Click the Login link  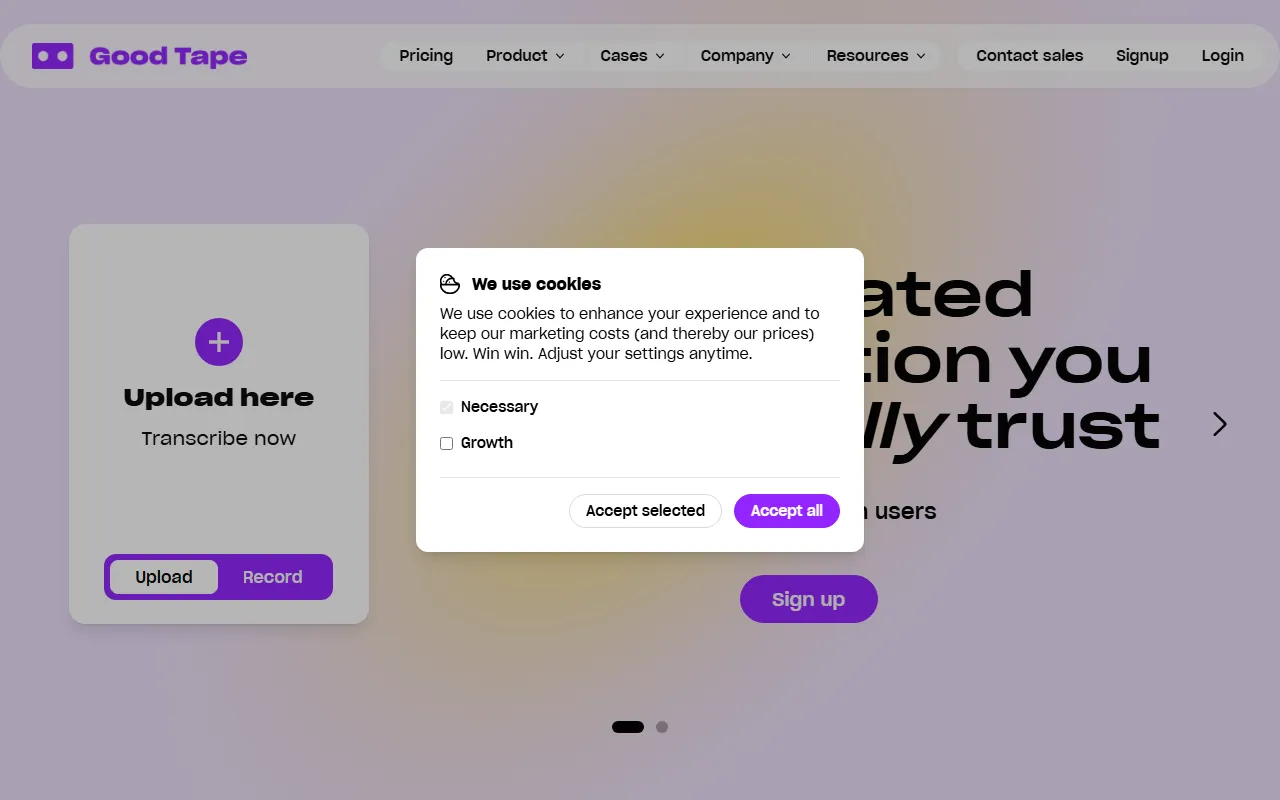[1223, 56]
